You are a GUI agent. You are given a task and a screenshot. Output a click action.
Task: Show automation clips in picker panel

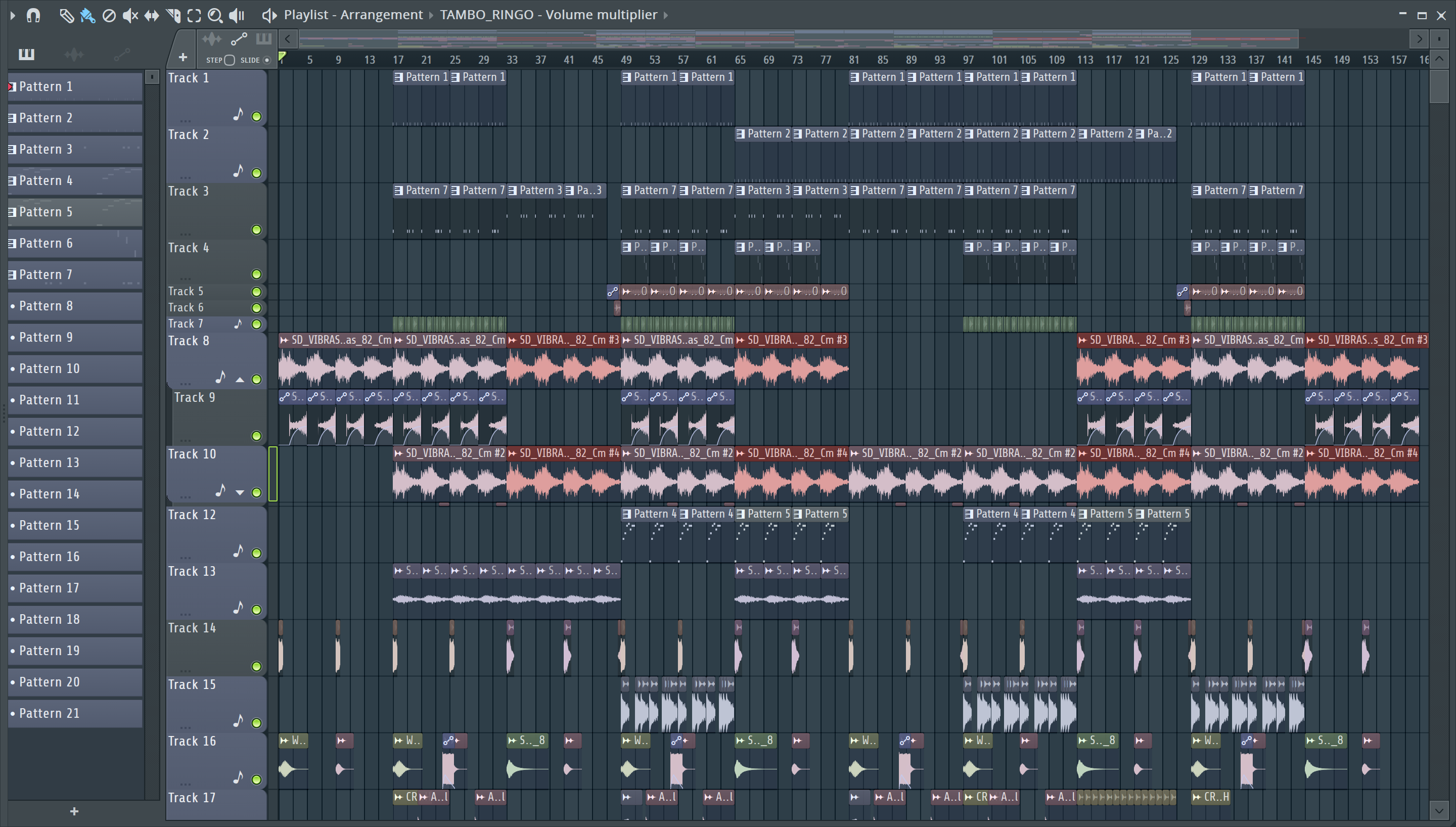(x=122, y=55)
